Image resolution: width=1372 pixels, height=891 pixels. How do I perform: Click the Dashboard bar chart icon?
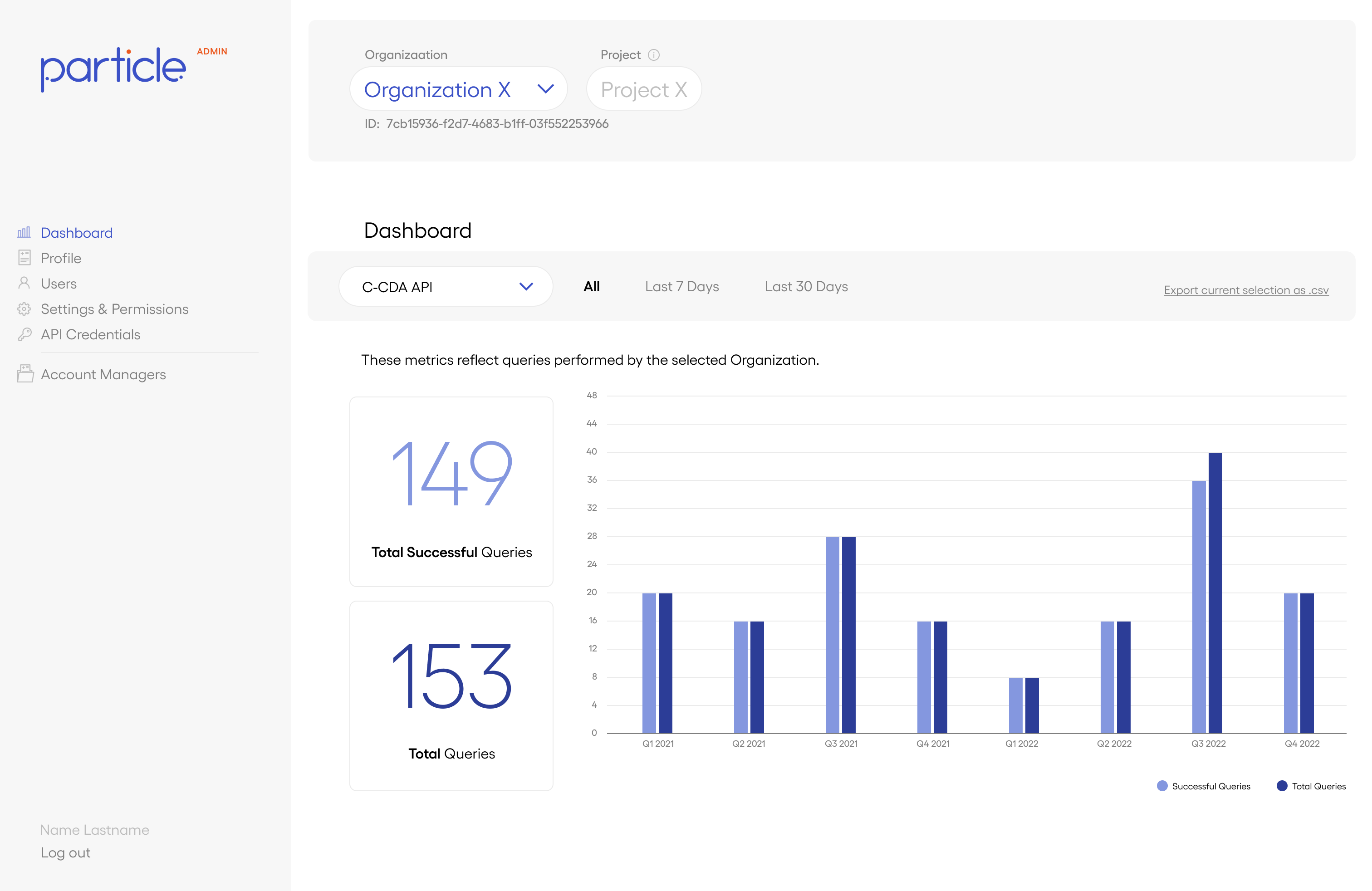point(24,232)
